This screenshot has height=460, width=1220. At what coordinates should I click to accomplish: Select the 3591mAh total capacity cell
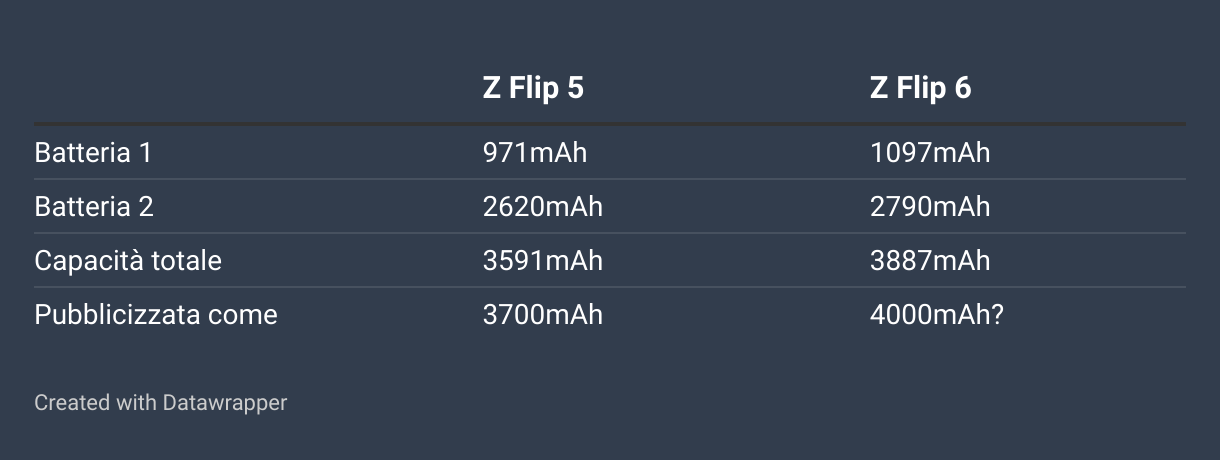[542, 261]
